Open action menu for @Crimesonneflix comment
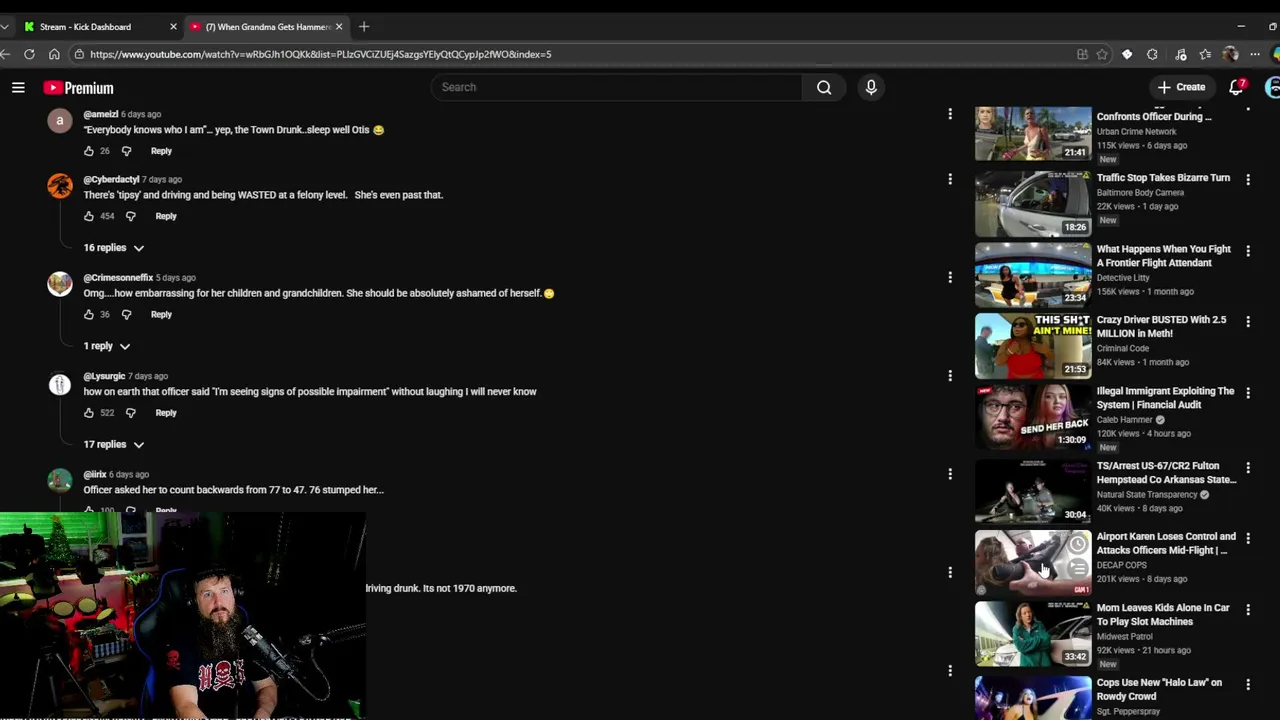 click(x=950, y=277)
